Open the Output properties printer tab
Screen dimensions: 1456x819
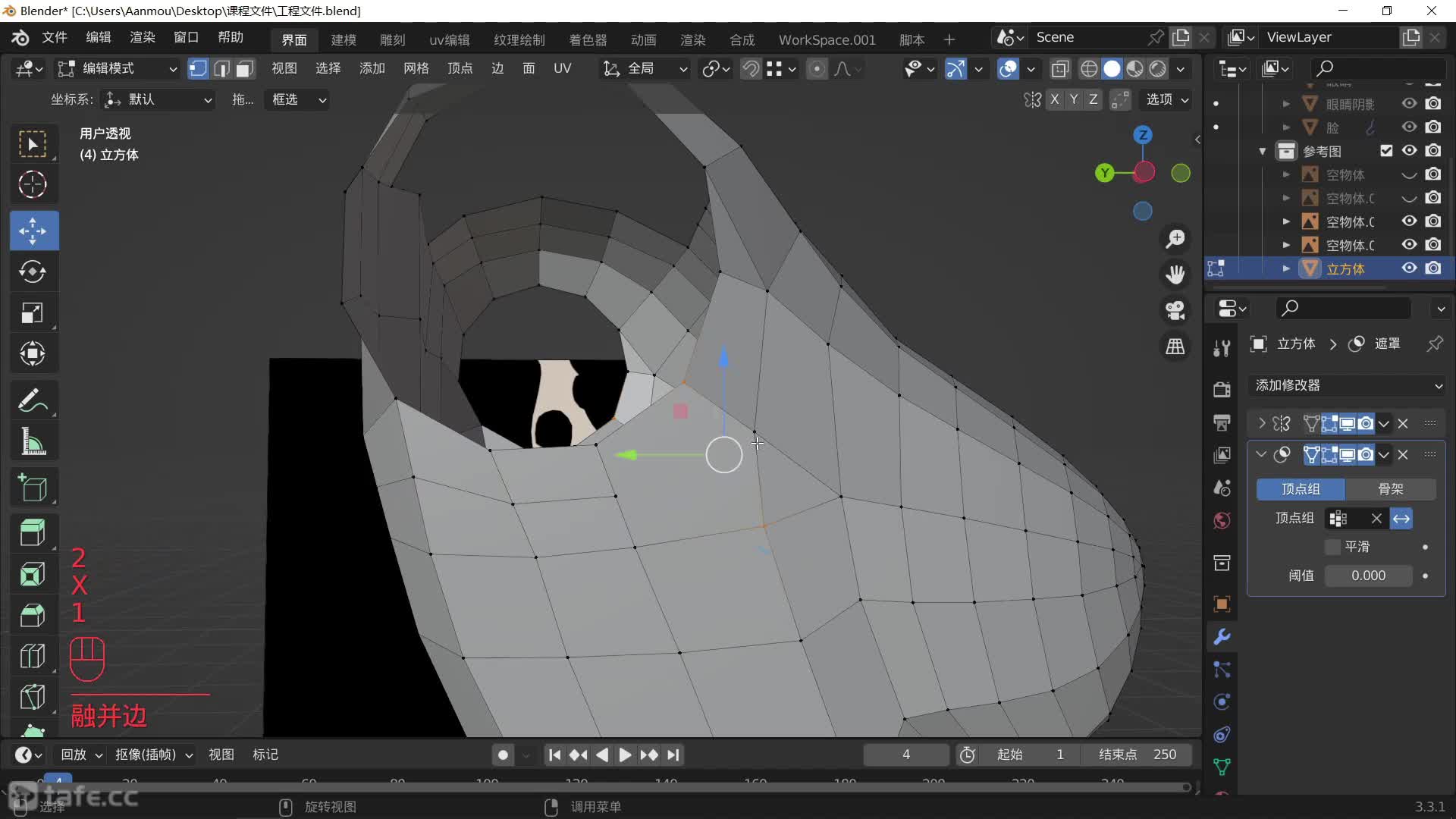[1222, 422]
